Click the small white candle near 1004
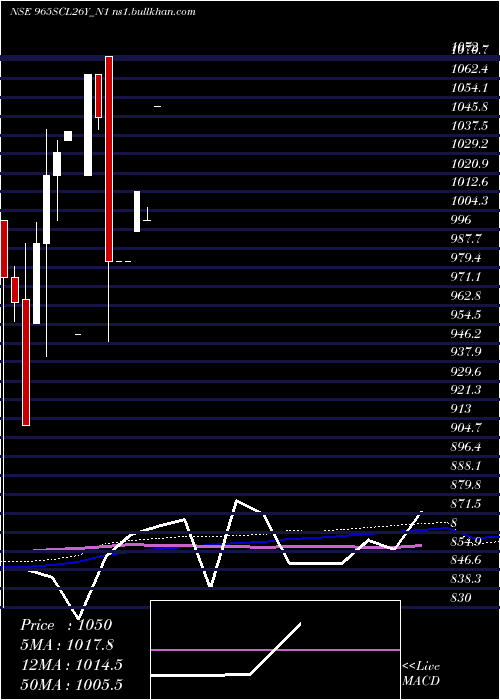The width and height of the screenshot is (500, 700). 137,212
